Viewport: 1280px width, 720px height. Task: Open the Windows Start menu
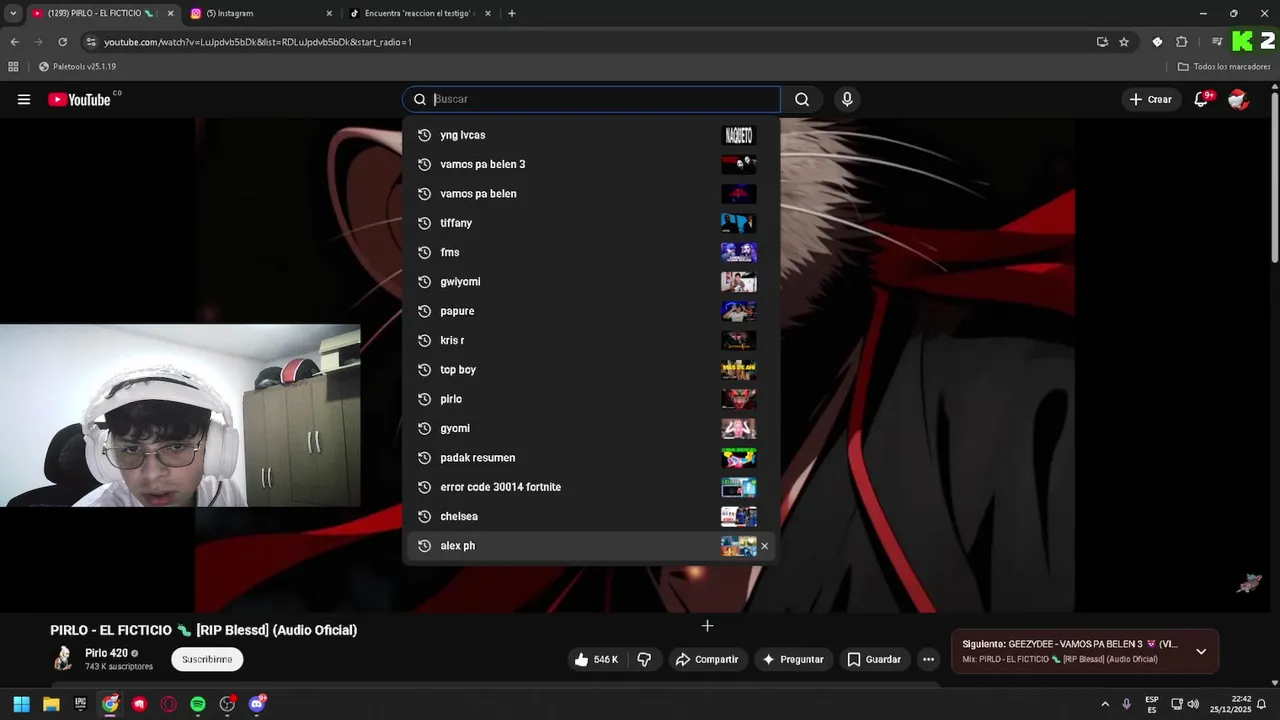21,704
